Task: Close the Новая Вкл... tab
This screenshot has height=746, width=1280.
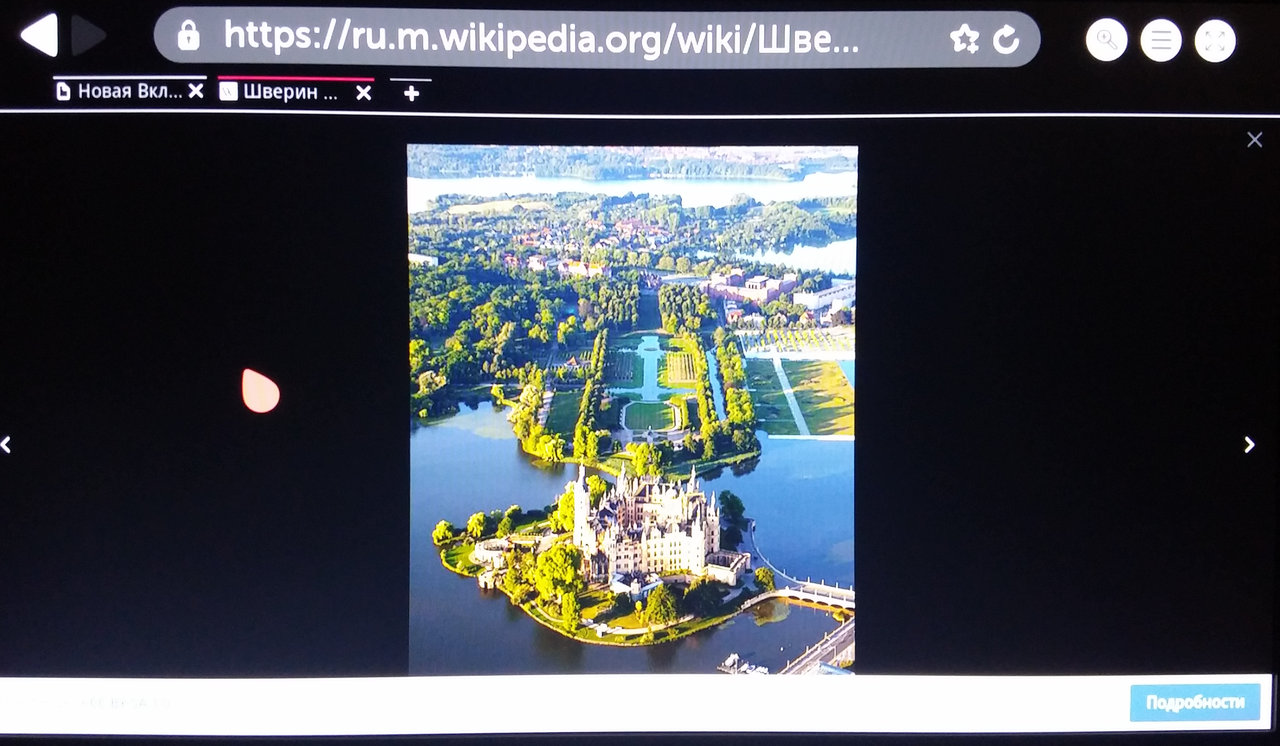Action: [x=196, y=92]
